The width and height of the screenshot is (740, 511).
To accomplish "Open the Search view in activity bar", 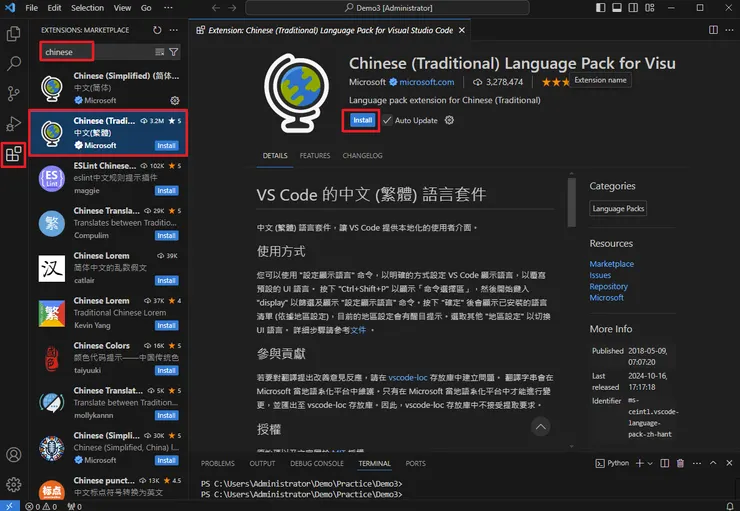I will click(13, 63).
